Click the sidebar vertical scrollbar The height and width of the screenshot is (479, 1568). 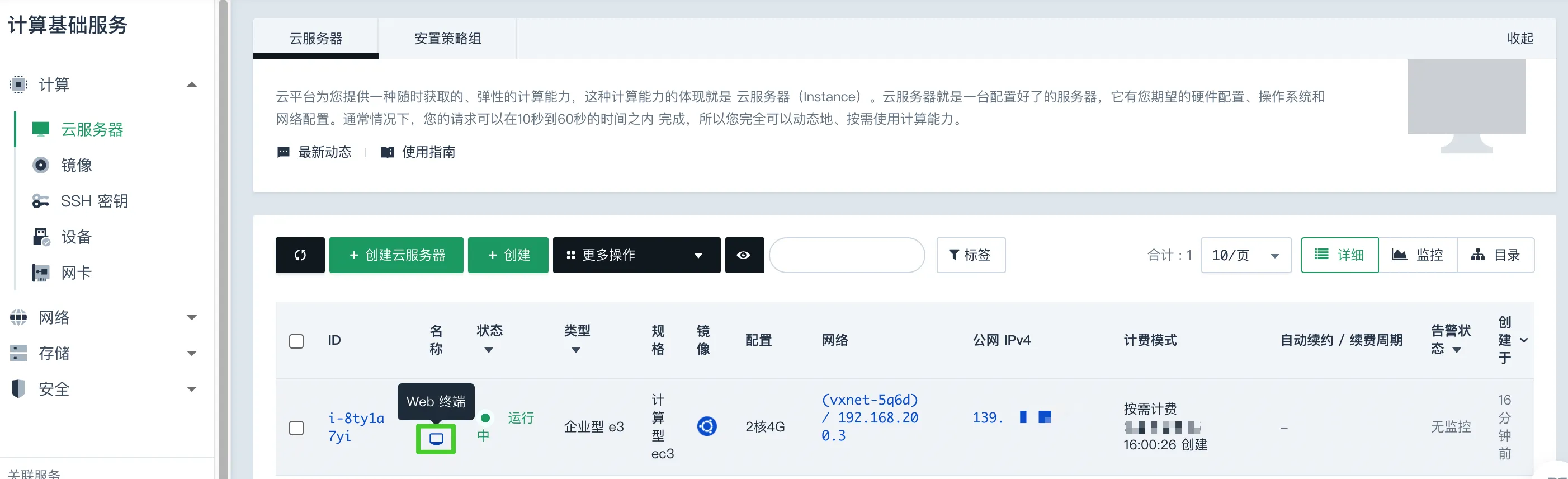(x=223, y=239)
